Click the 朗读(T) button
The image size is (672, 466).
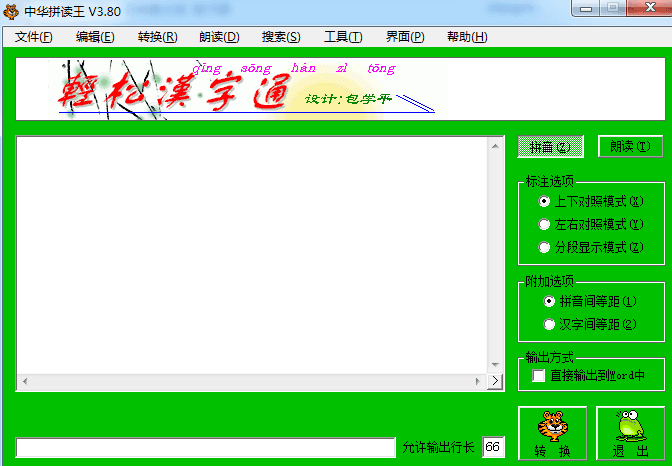click(630, 147)
